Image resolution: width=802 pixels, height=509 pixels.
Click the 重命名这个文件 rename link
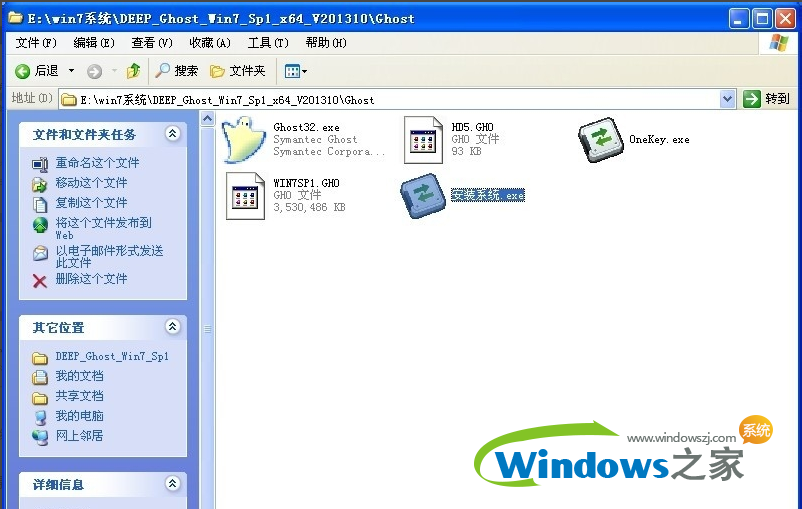coord(97,163)
